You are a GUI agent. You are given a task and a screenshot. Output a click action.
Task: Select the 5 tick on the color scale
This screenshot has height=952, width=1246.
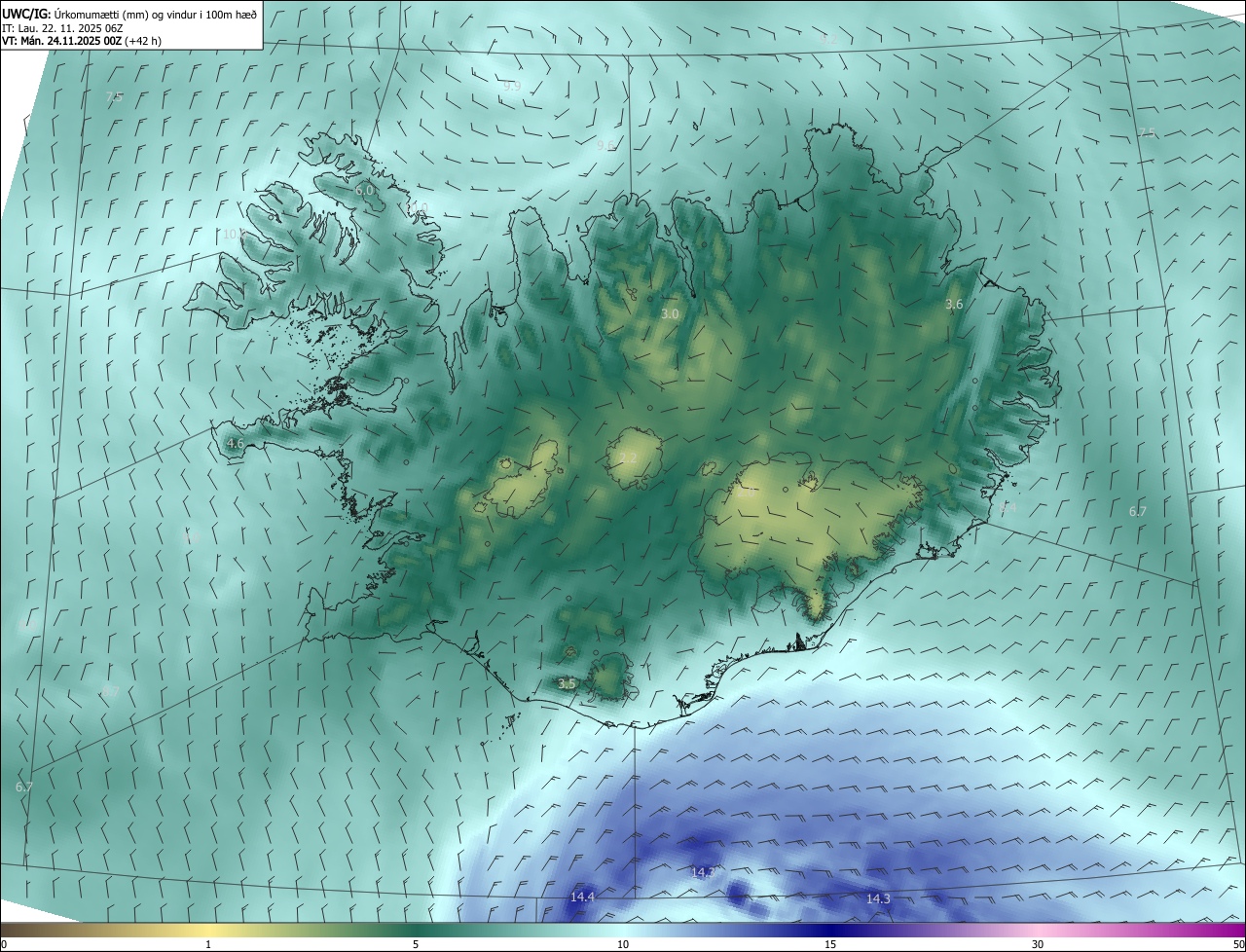[x=416, y=944]
